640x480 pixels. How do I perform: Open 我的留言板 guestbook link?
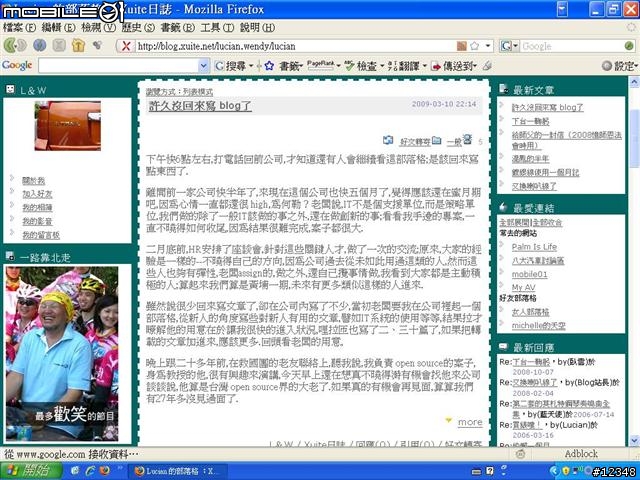point(41,235)
